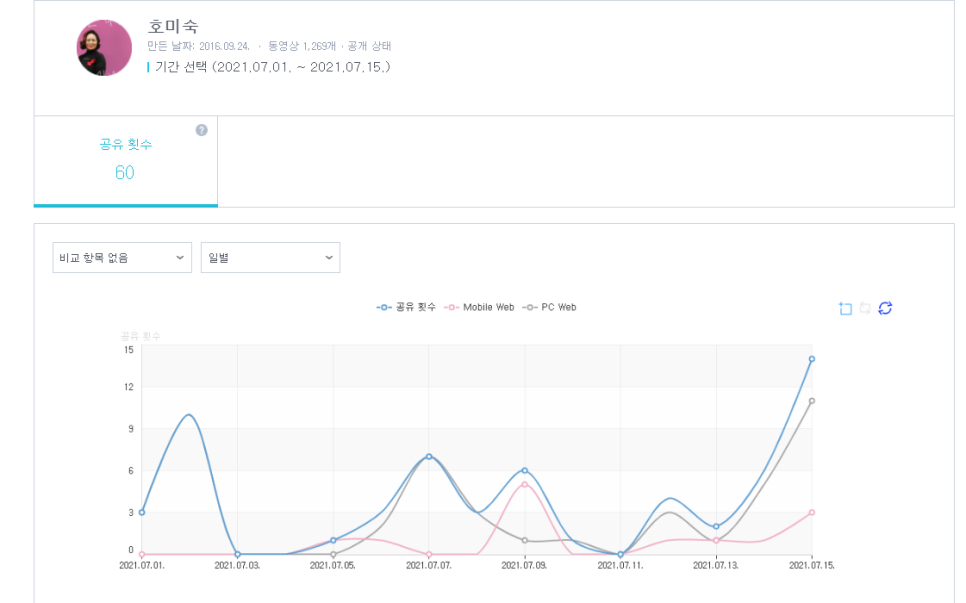
Task: Click the chart zoom reset (undo zoom) icon
Action: pos(865,308)
